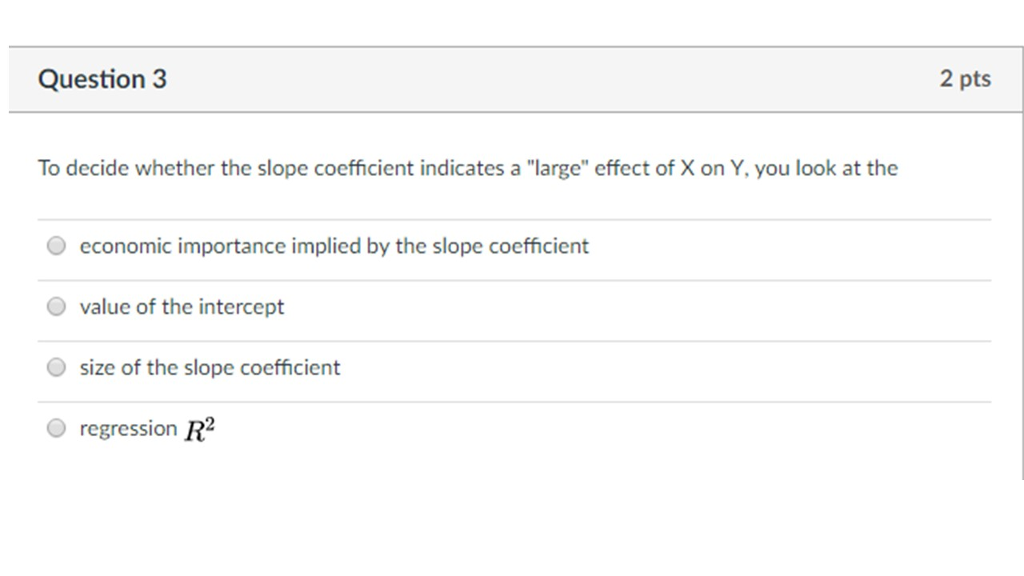The image size is (1024, 576).
Task: Click the size of the slope coefficient answer
Action: coord(210,367)
